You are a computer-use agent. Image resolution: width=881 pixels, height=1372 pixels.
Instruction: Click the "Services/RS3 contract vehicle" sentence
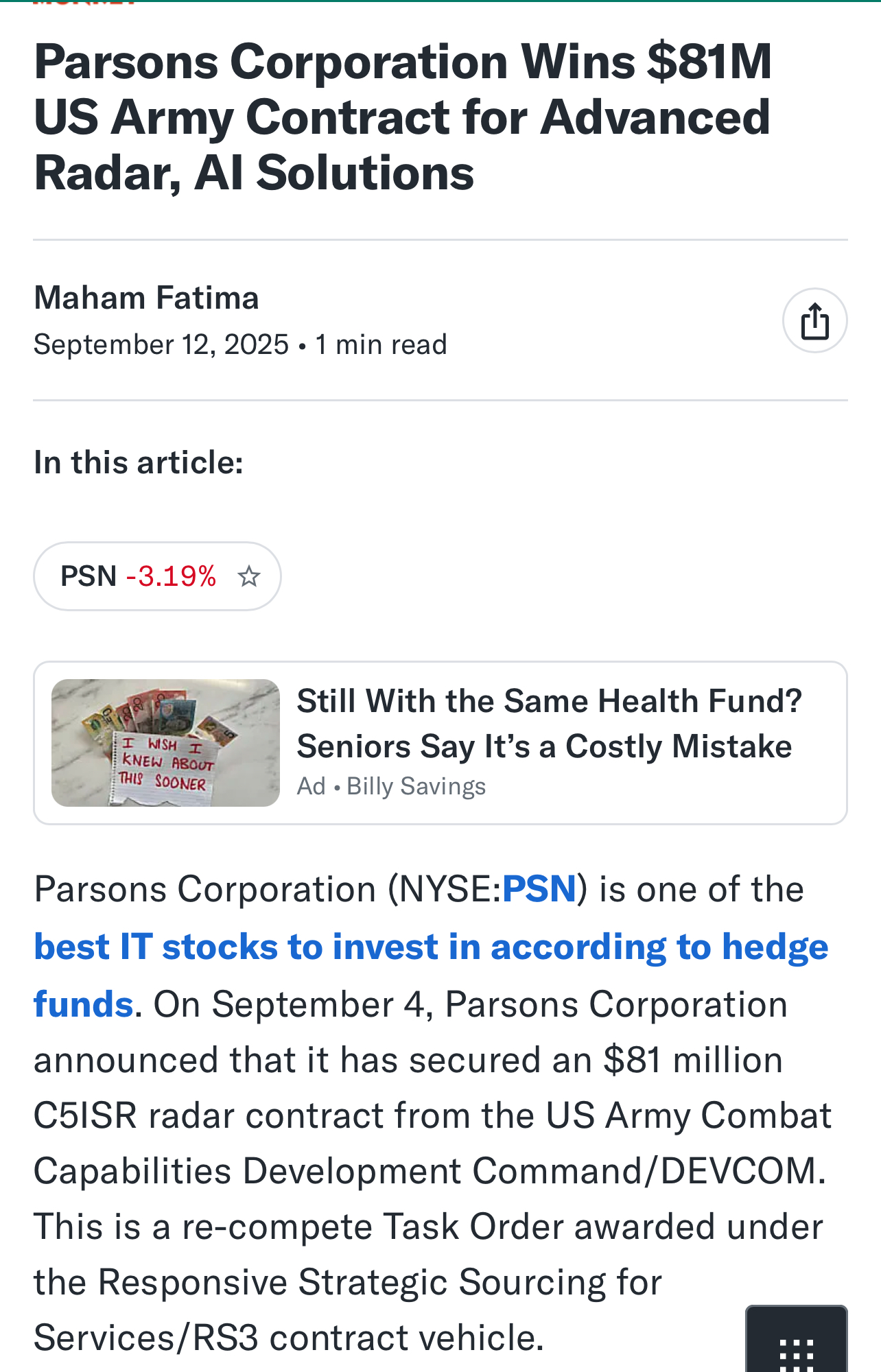(x=288, y=1338)
